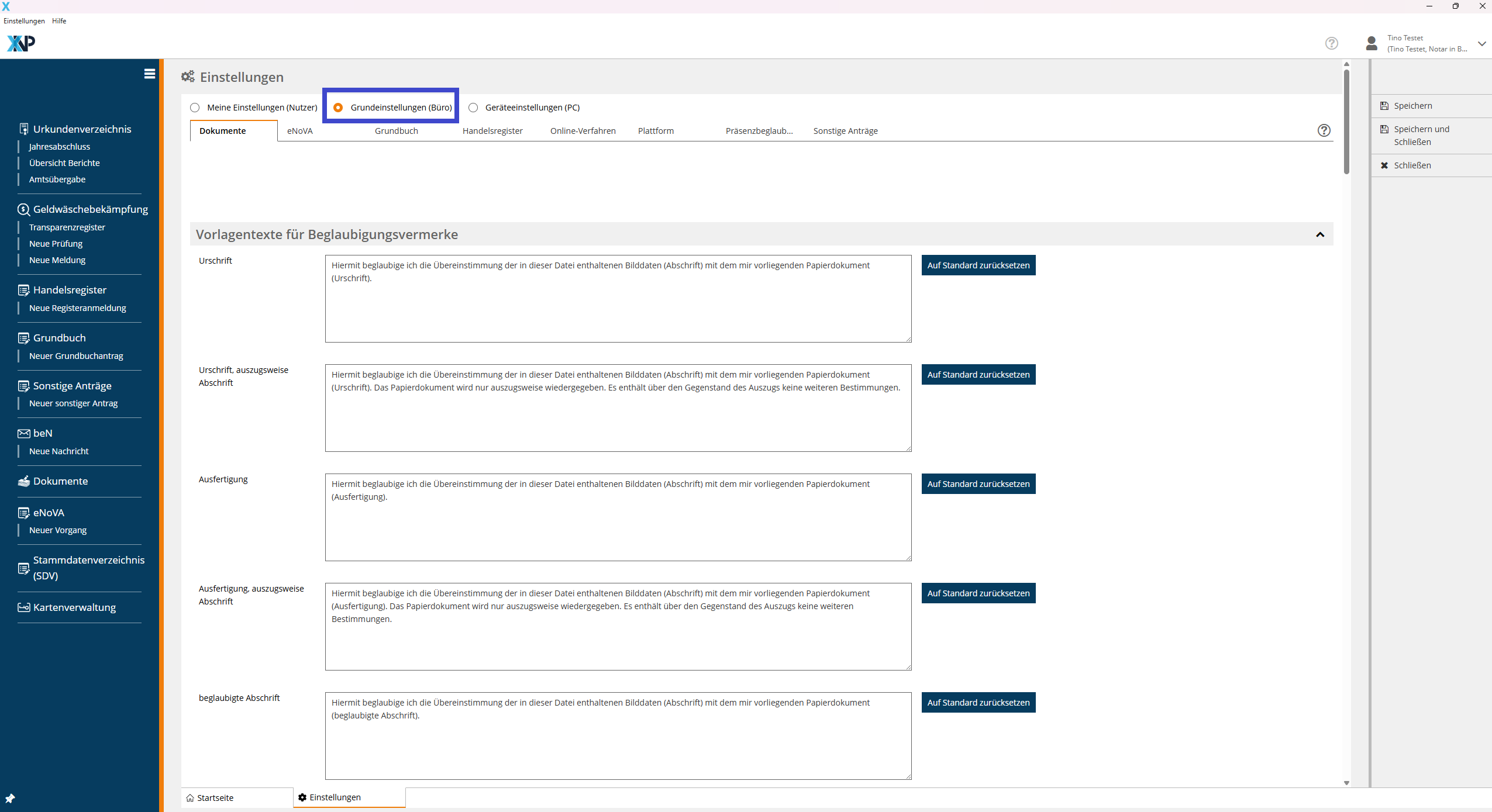1492x812 pixels.
Task: Click the vertical scrollbar thumb
Action: point(1346,123)
